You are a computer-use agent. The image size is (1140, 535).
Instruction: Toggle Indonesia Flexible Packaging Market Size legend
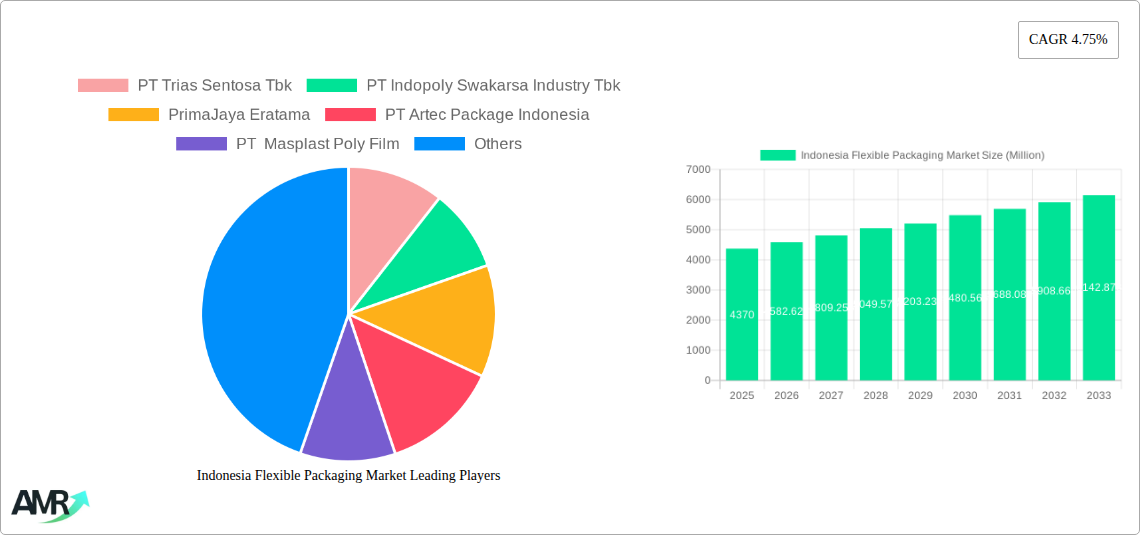(902, 155)
